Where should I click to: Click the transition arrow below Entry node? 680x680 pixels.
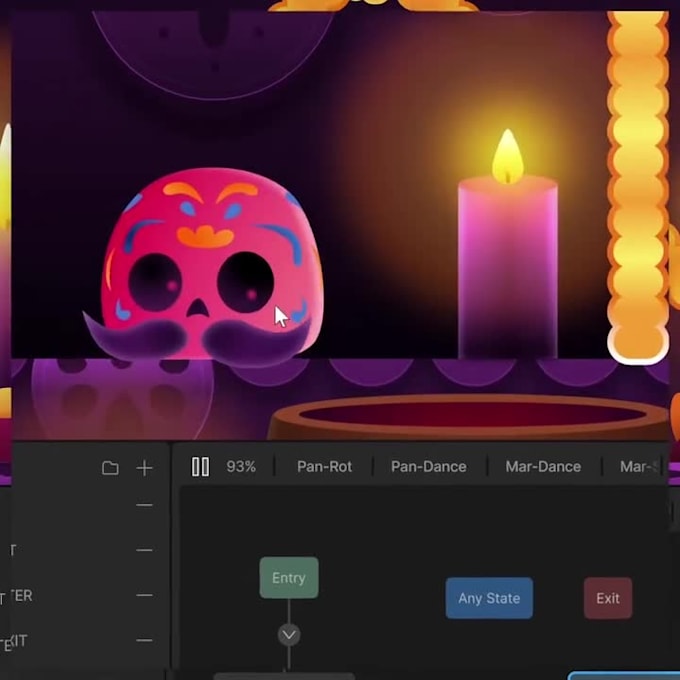click(x=289, y=635)
